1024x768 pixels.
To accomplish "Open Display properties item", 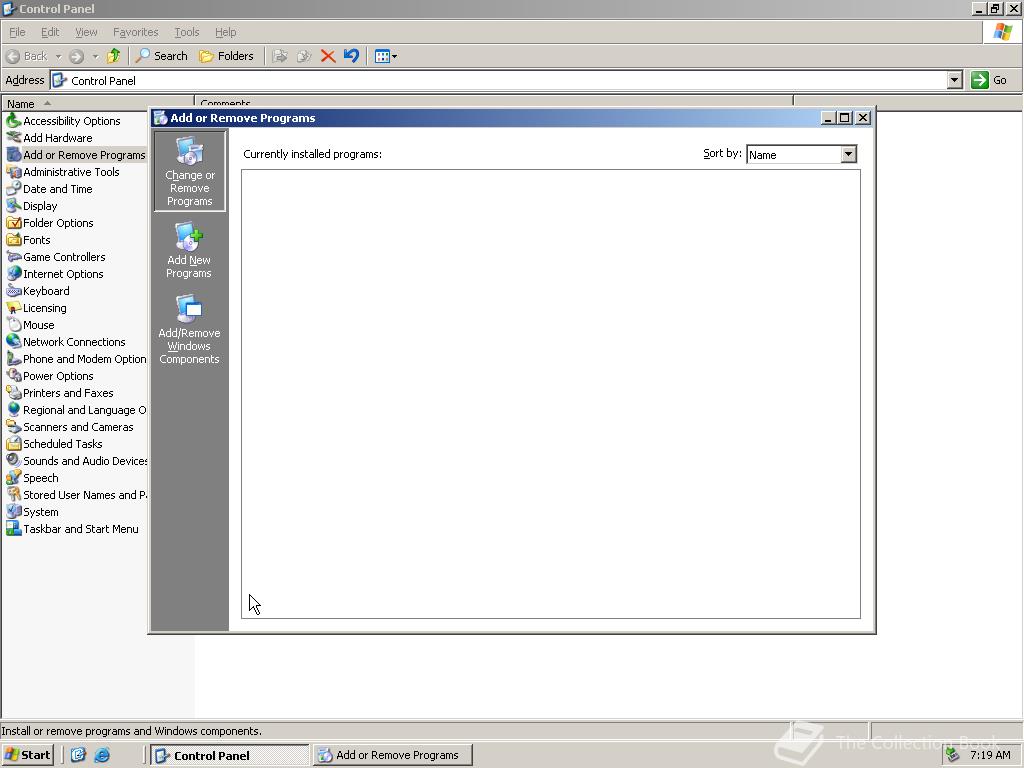I will [32, 206].
